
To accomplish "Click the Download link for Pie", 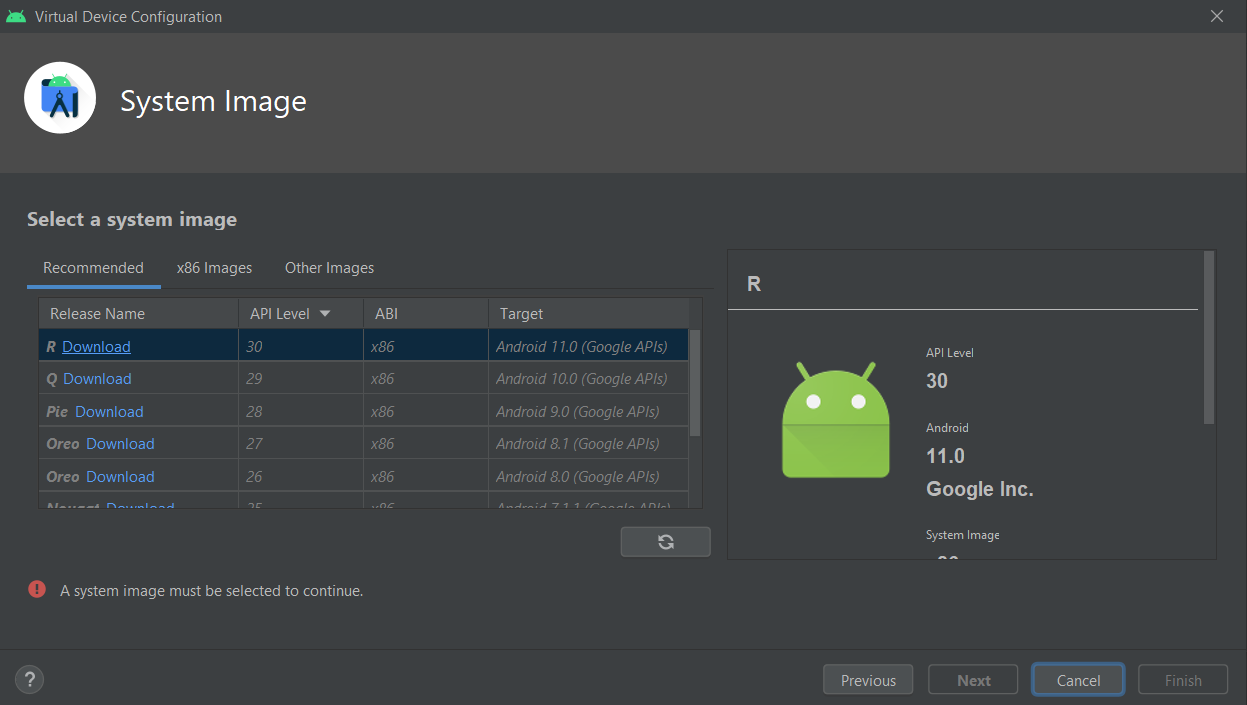I will pyautogui.click(x=109, y=411).
